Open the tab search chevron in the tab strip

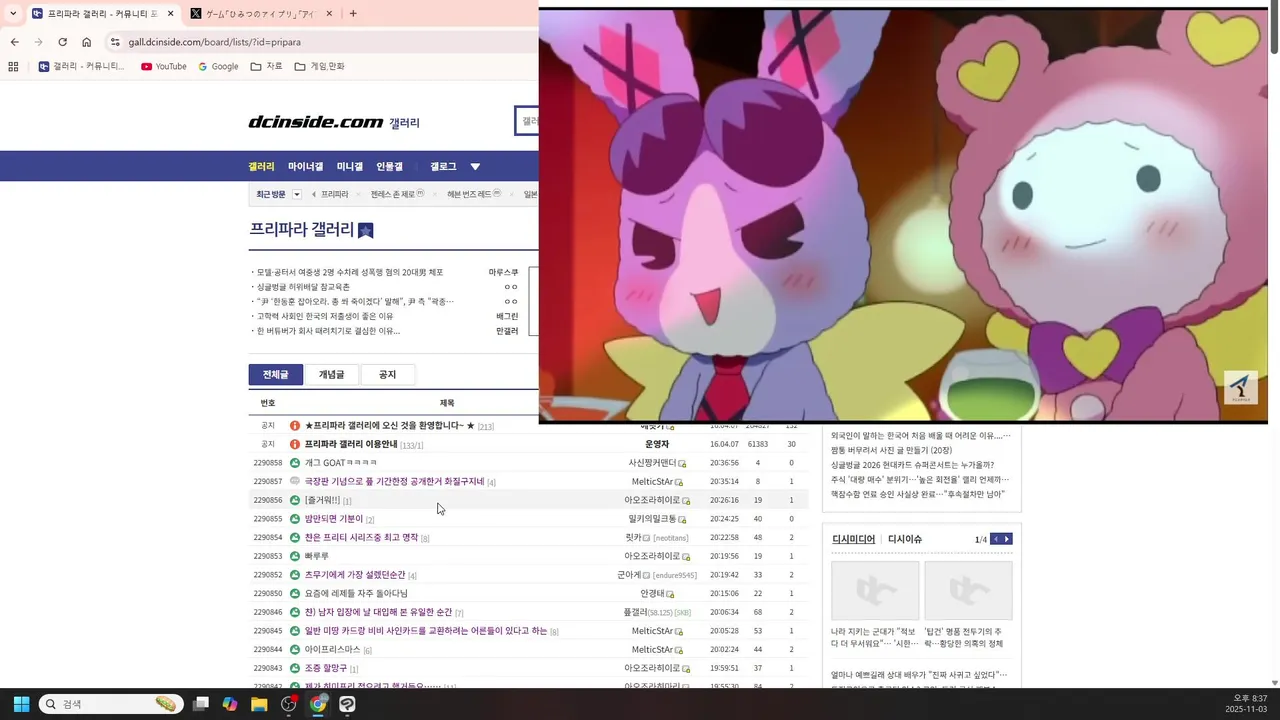click(x=13, y=14)
